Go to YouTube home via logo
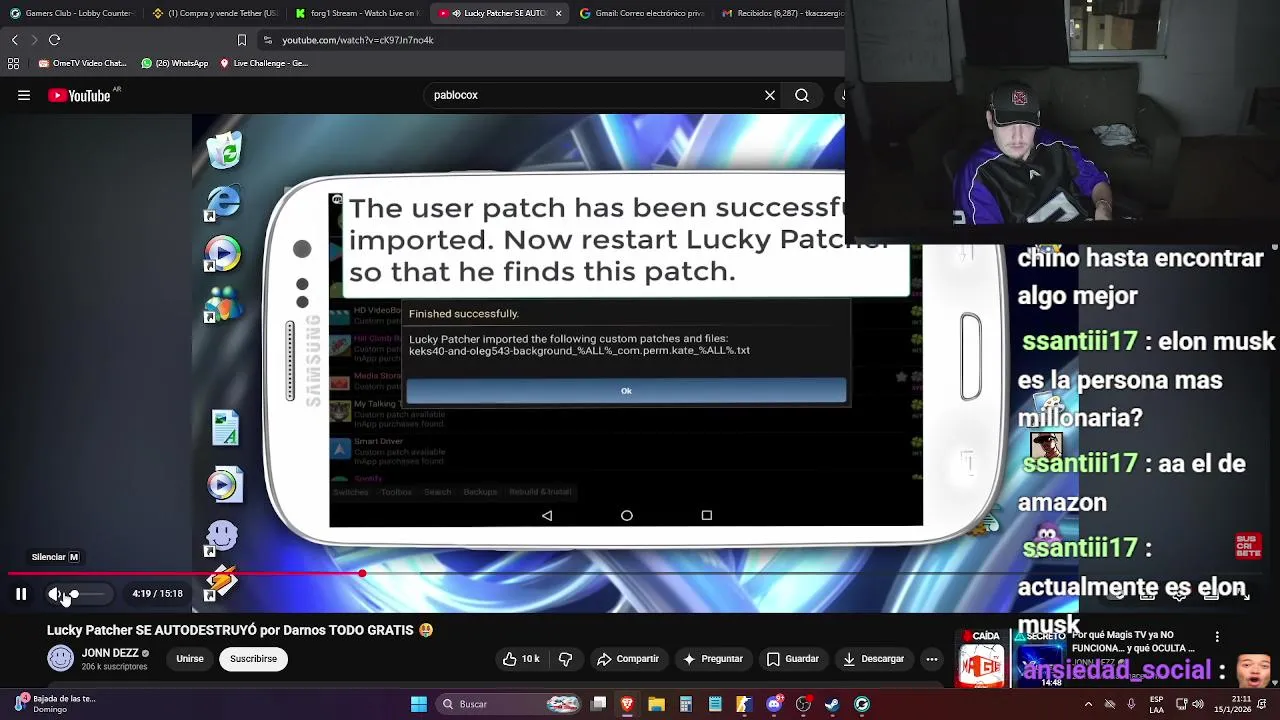This screenshot has width=1280, height=720. (x=80, y=96)
